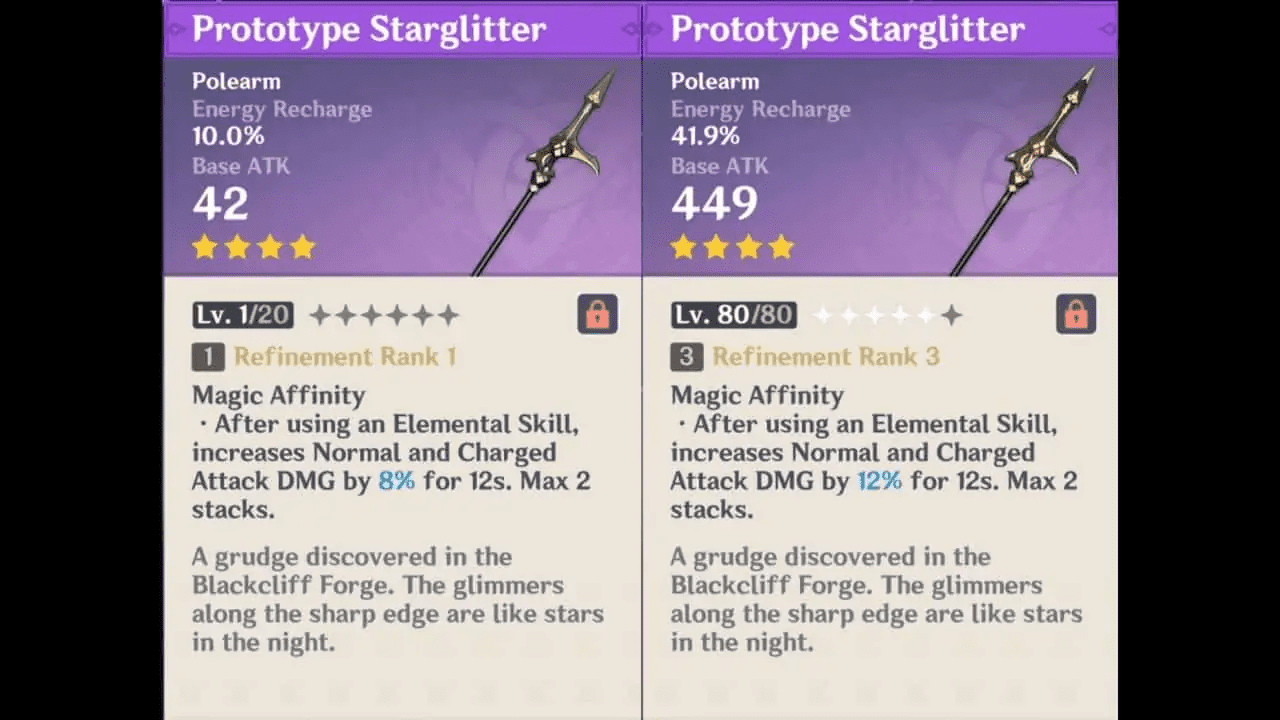Click the ascension stars beside Lv. 1/20

384,316
